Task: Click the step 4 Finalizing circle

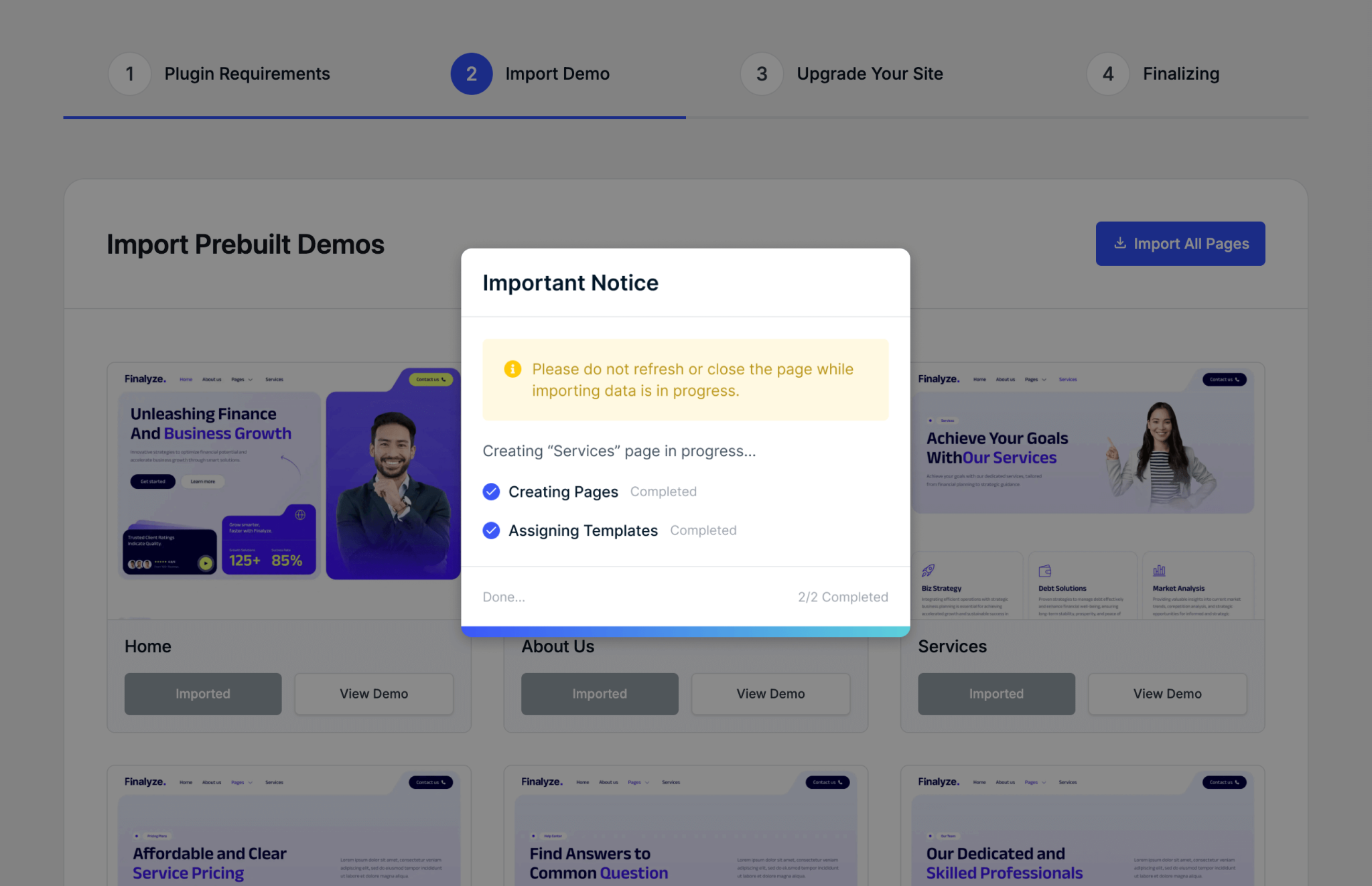Action: (x=1107, y=74)
